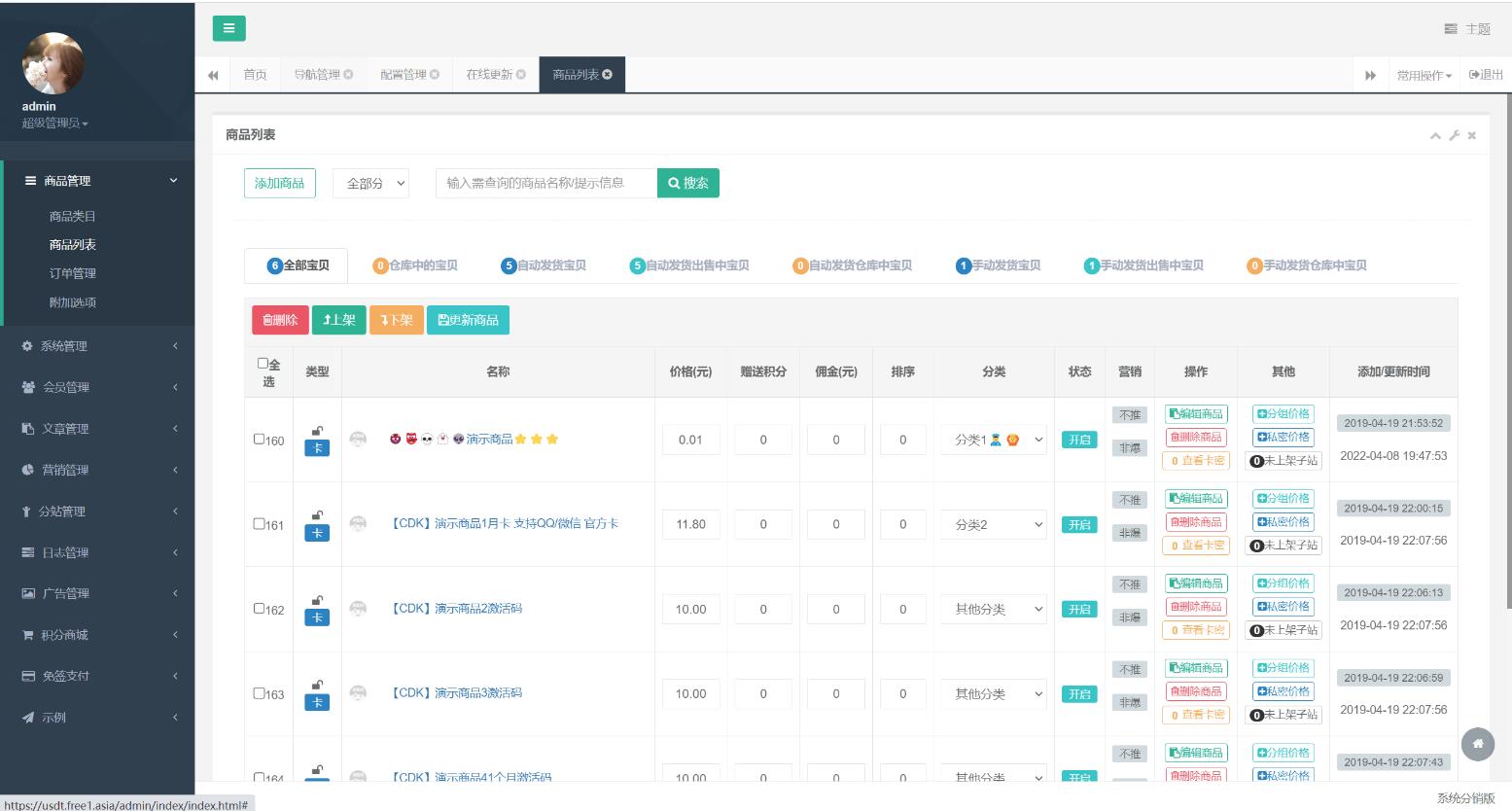Viewport: 1512px width, 811px height.
Task: Open 分类2 dropdown for product 161
Action: [994, 524]
